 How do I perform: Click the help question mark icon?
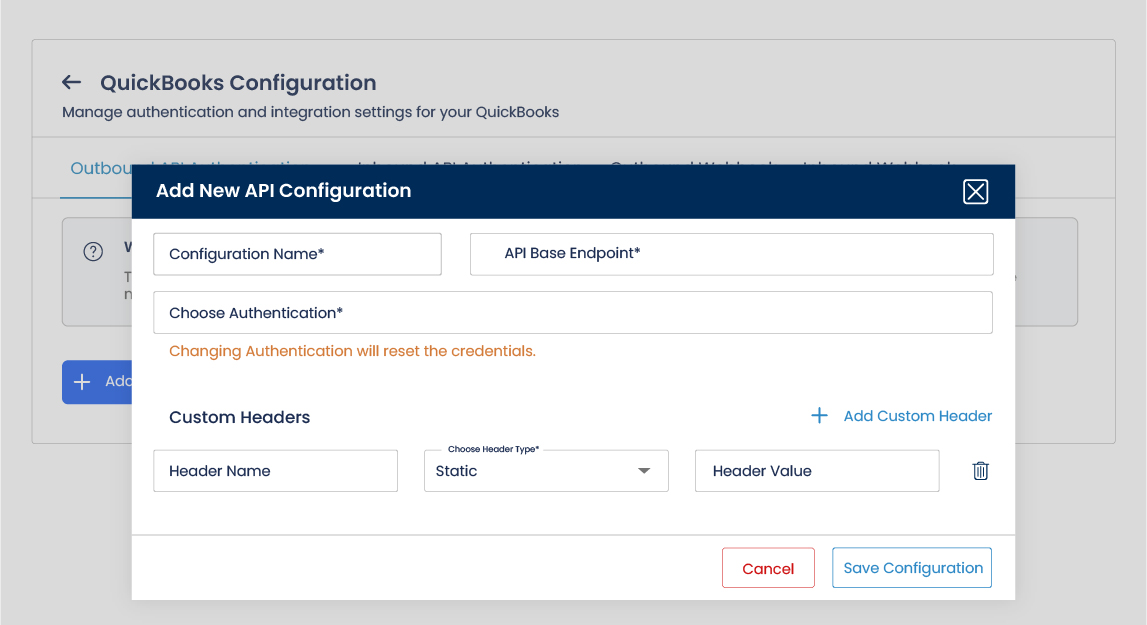point(93,252)
